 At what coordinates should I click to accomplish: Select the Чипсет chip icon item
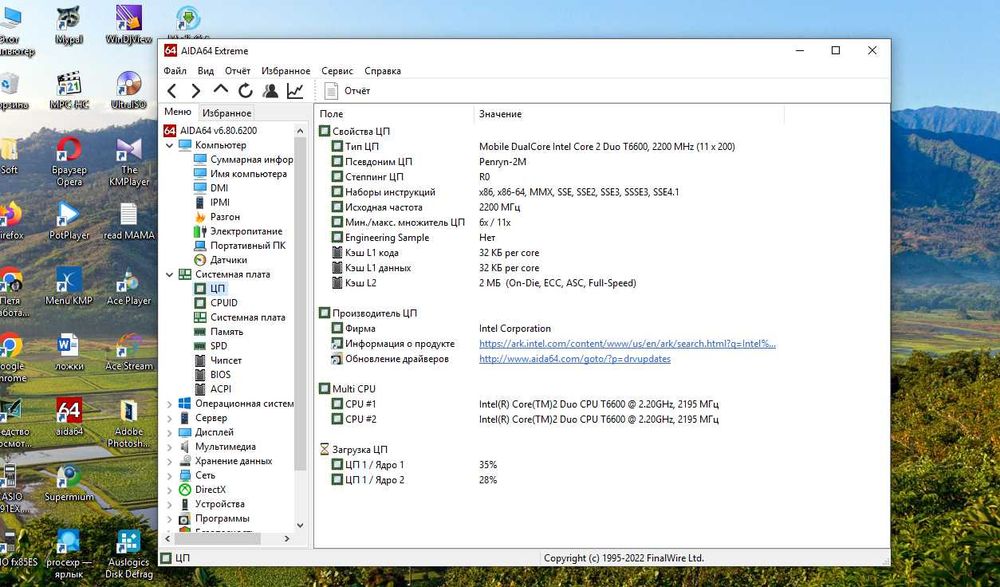217,360
